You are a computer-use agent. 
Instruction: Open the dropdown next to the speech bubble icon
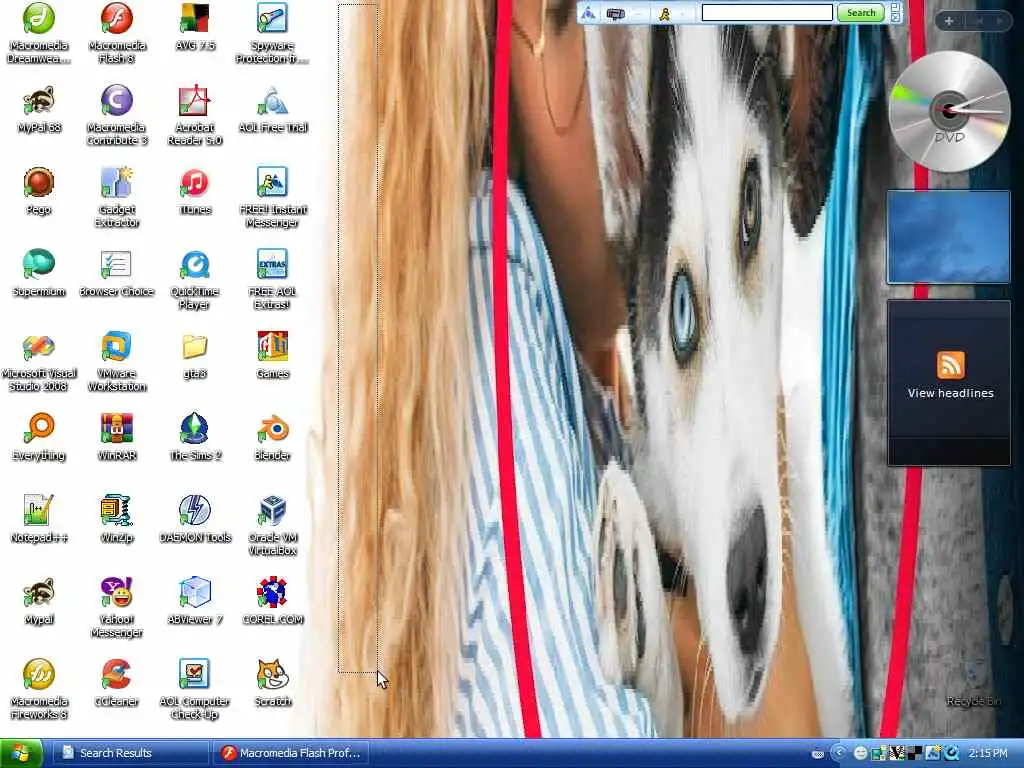pyautogui.click(x=638, y=13)
